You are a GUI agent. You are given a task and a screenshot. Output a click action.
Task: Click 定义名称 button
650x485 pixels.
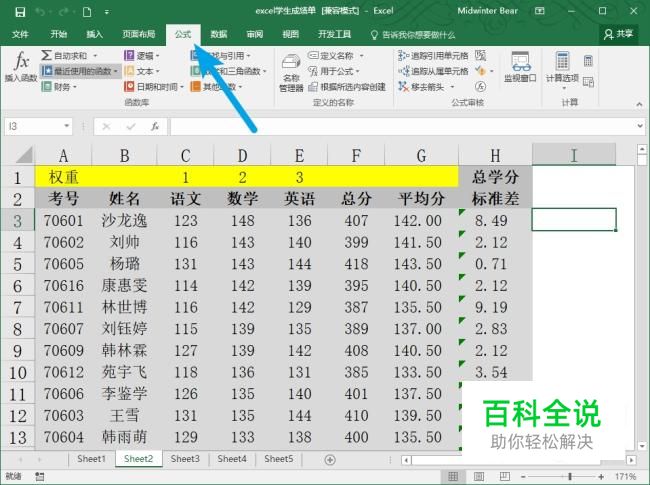(332, 56)
